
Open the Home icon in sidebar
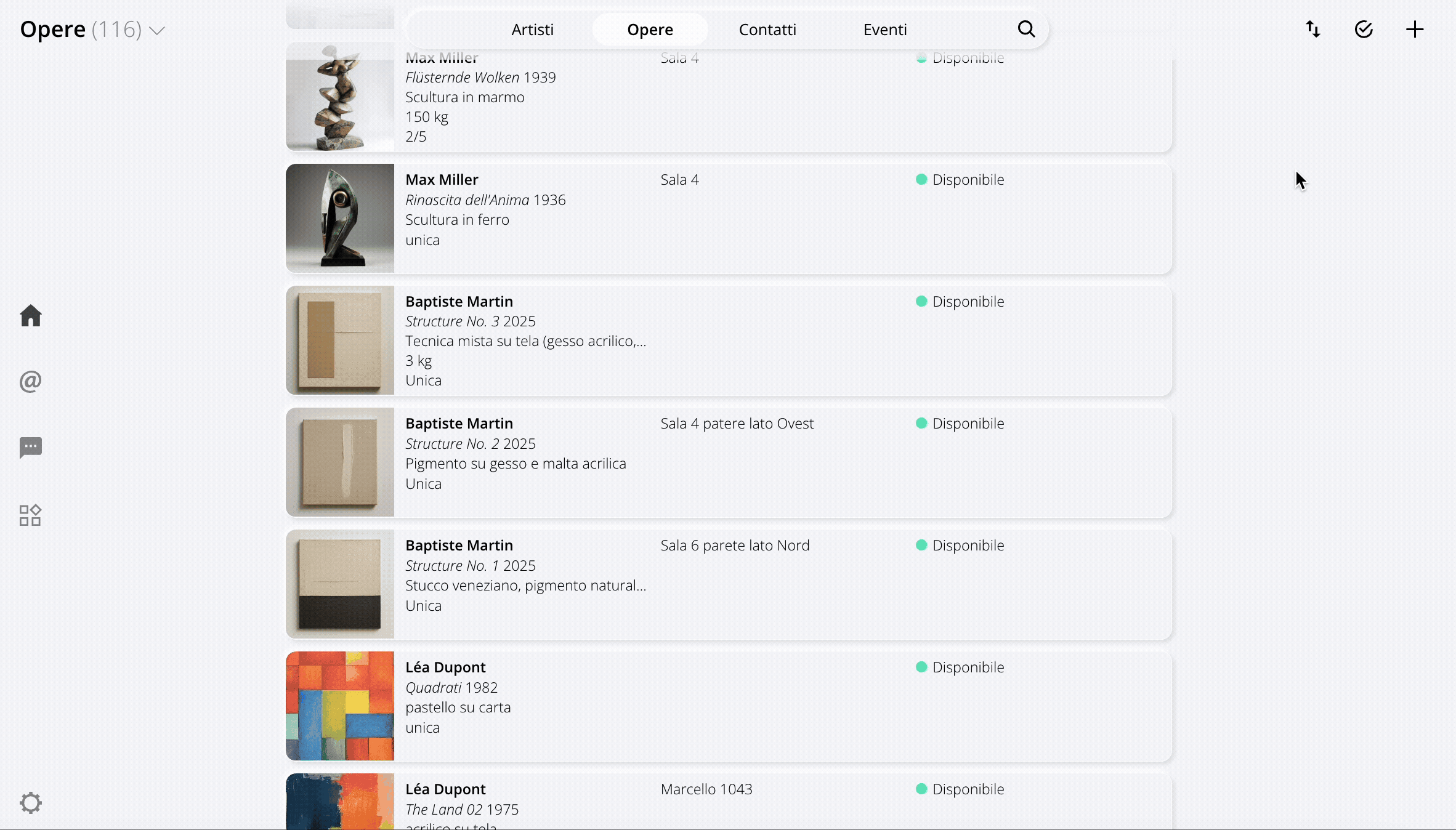click(x=30, y=316)
